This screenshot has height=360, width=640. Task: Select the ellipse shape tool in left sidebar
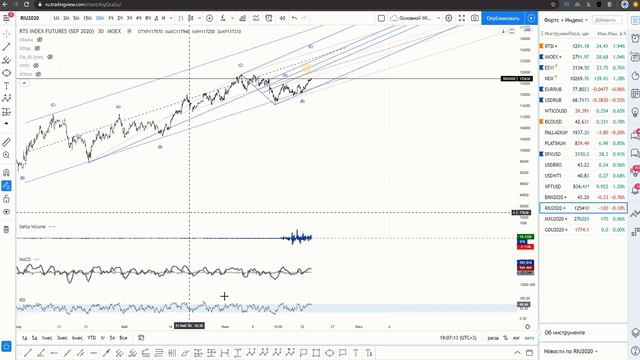pos(6,73)
